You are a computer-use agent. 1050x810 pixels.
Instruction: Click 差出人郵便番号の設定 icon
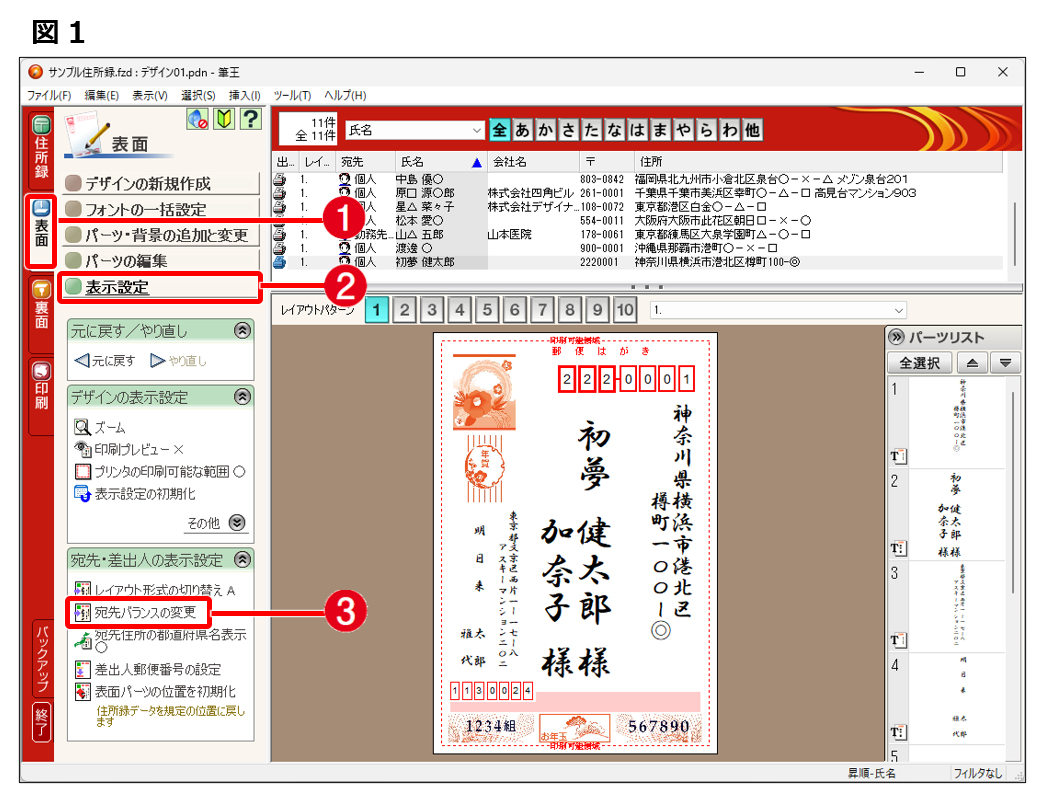coord(83,669)
